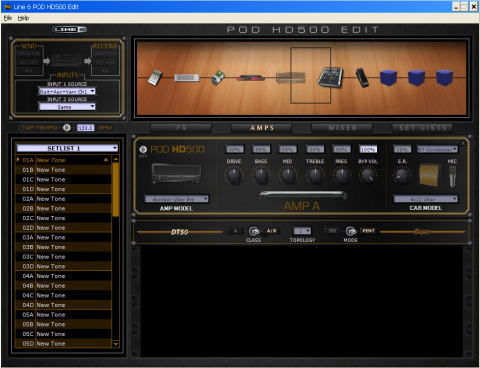Click the tempo BPM value field
Viewport: 480px width, 368px height.
point(86,128)
